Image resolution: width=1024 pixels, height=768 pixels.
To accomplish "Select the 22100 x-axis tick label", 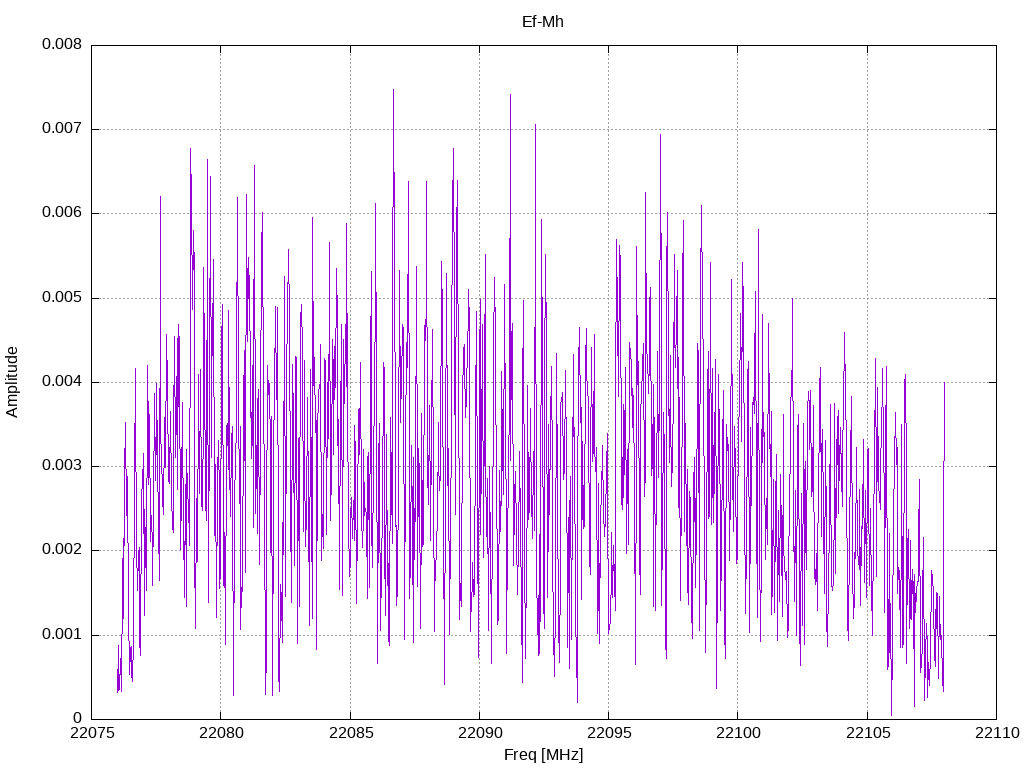I will click(738, 733).
